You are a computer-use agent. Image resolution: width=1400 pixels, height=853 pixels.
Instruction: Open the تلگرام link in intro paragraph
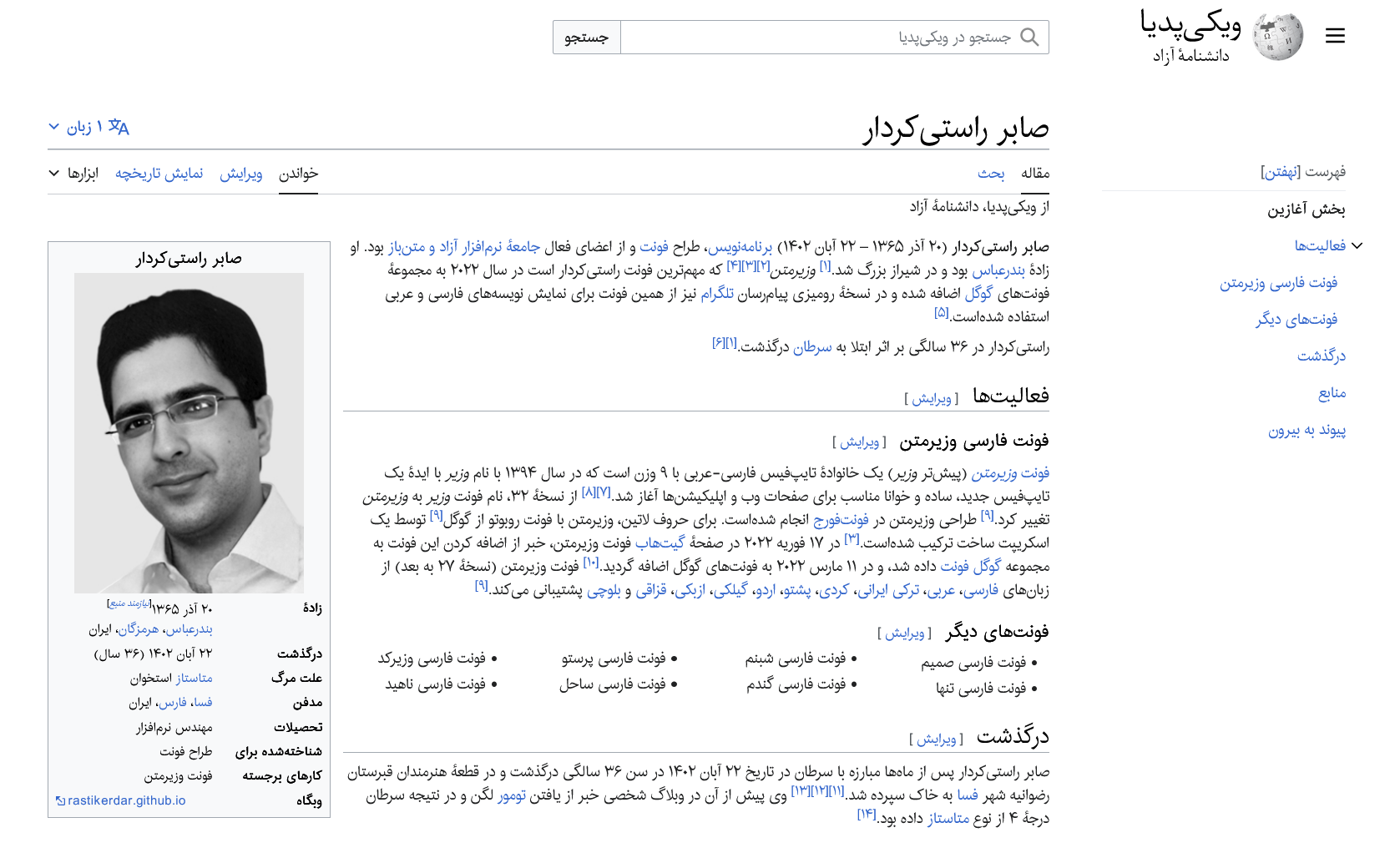(717, 294)
